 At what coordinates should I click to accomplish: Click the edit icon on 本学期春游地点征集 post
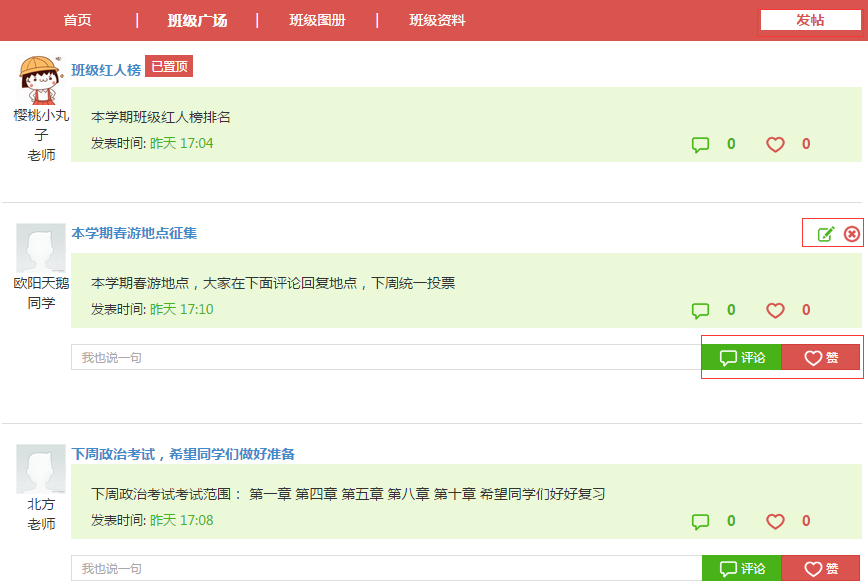[826, 234]
